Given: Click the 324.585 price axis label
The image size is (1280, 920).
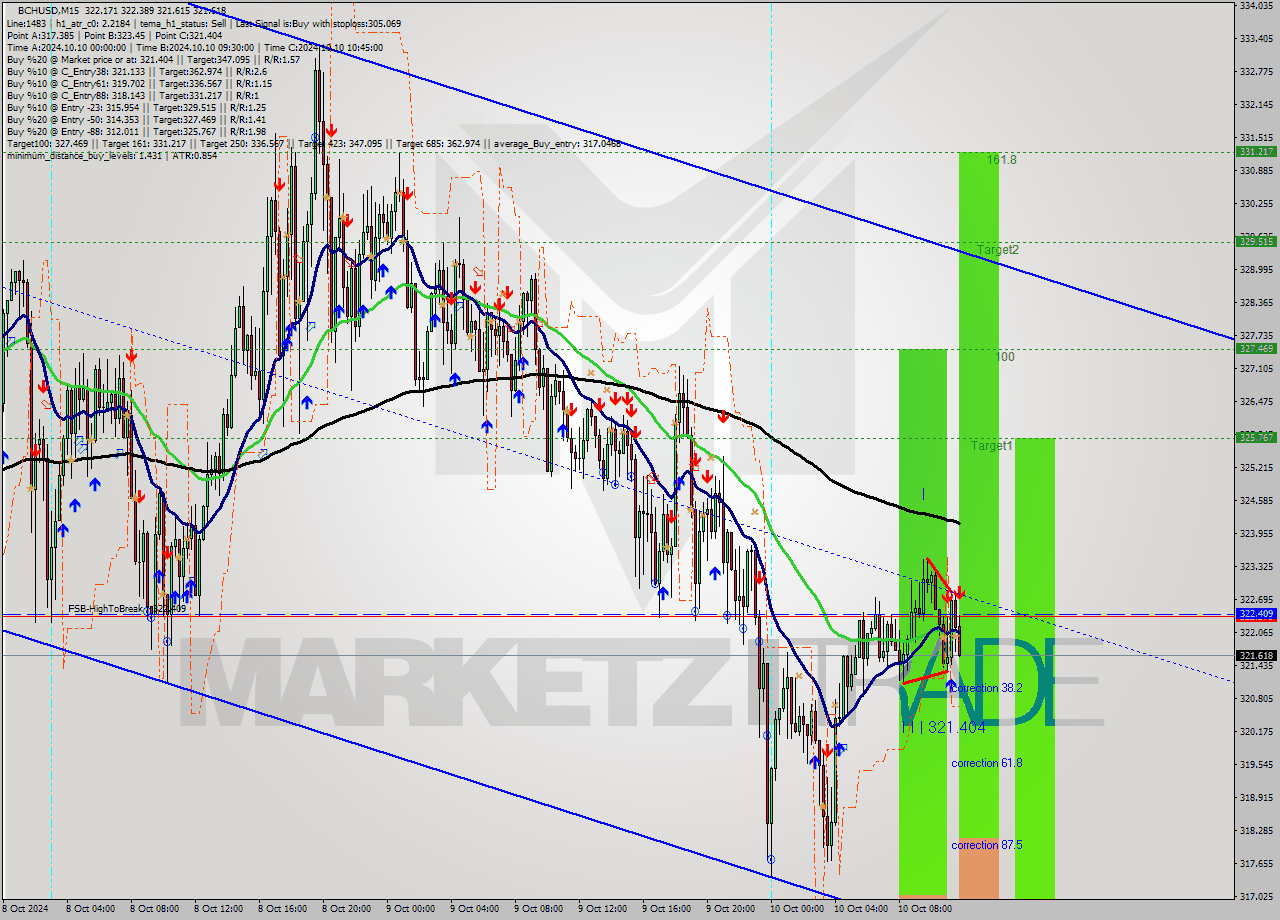Looking at the screenshot, I should point(1256,500).
